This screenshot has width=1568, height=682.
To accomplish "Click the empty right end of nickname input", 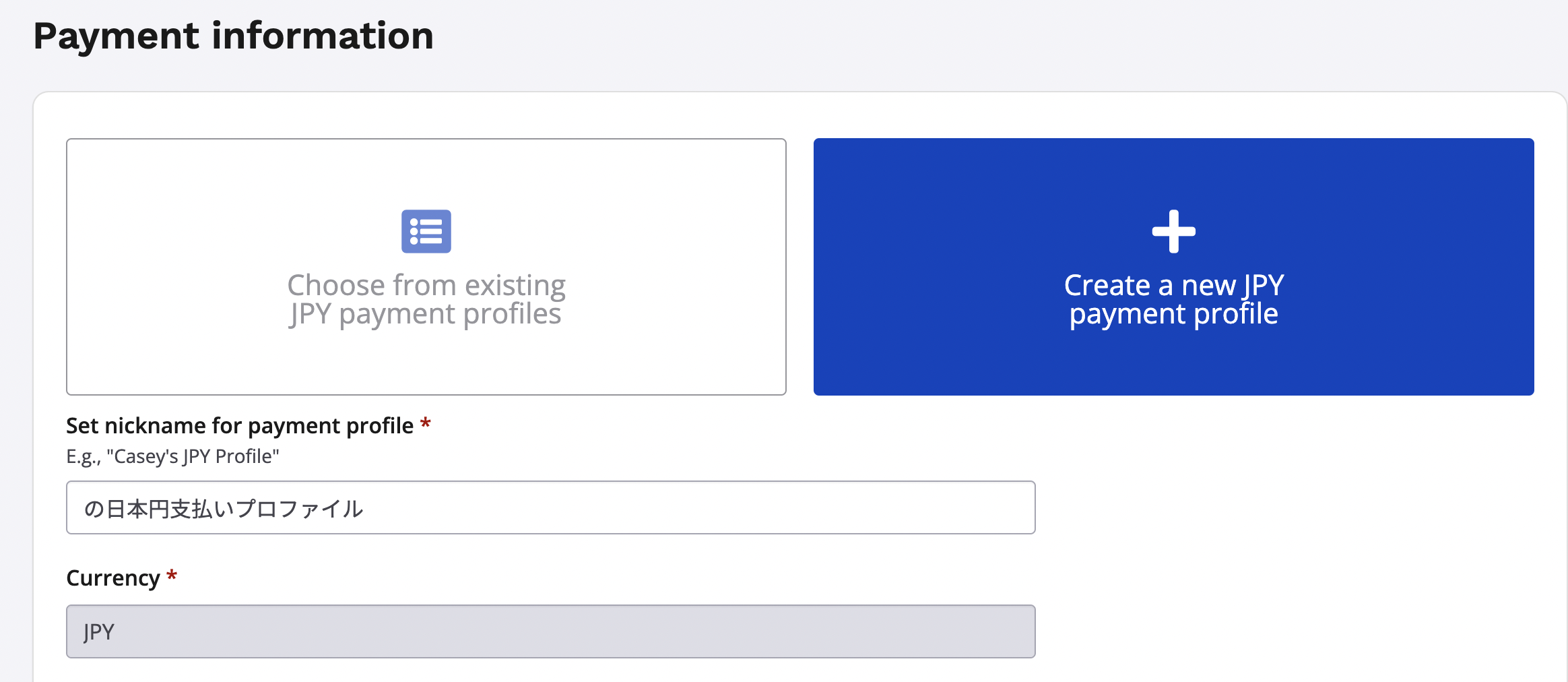I will click(x=977, y=507).
